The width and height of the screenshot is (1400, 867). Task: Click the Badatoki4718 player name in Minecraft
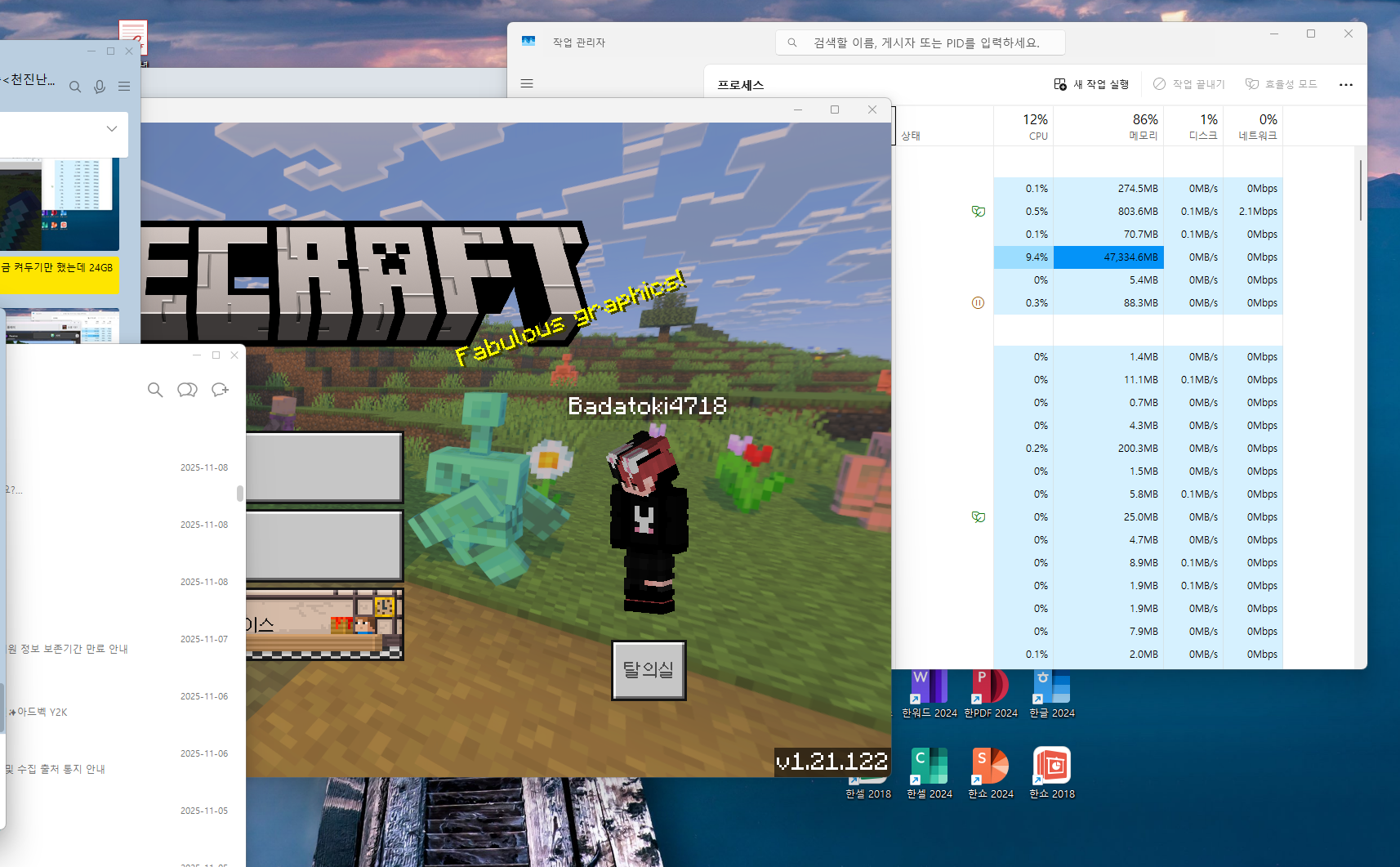648,406
